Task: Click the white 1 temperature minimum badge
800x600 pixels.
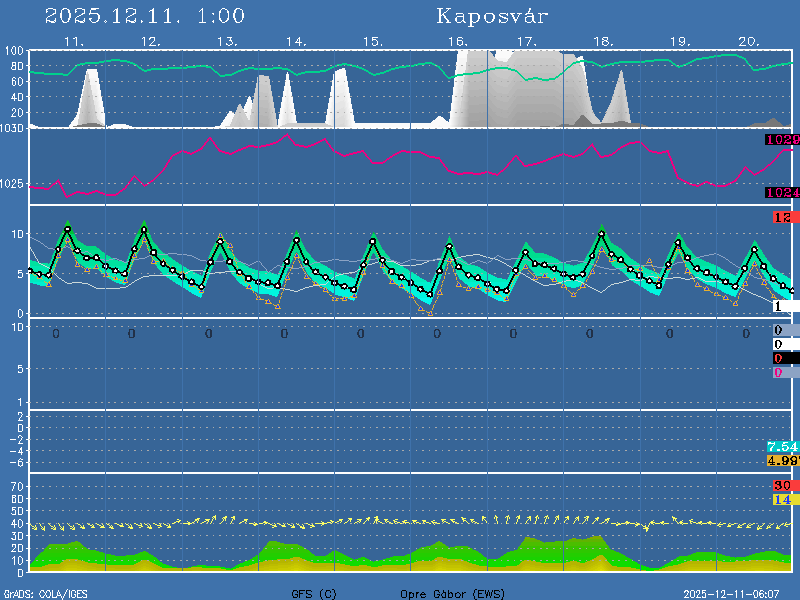Action: click(x=785, y=307)
